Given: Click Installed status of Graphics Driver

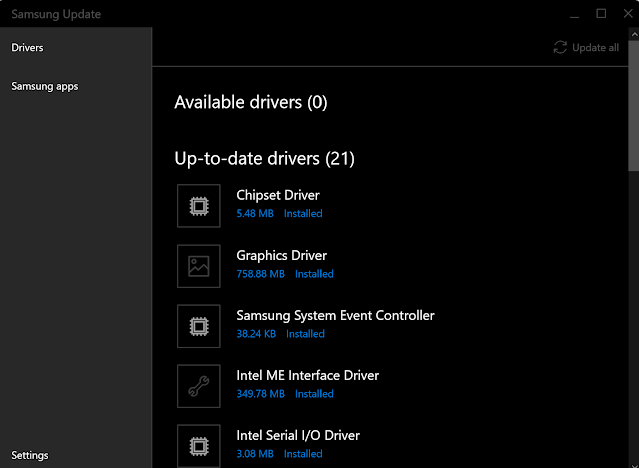Looking at the screenshot, I should [314, 274].
